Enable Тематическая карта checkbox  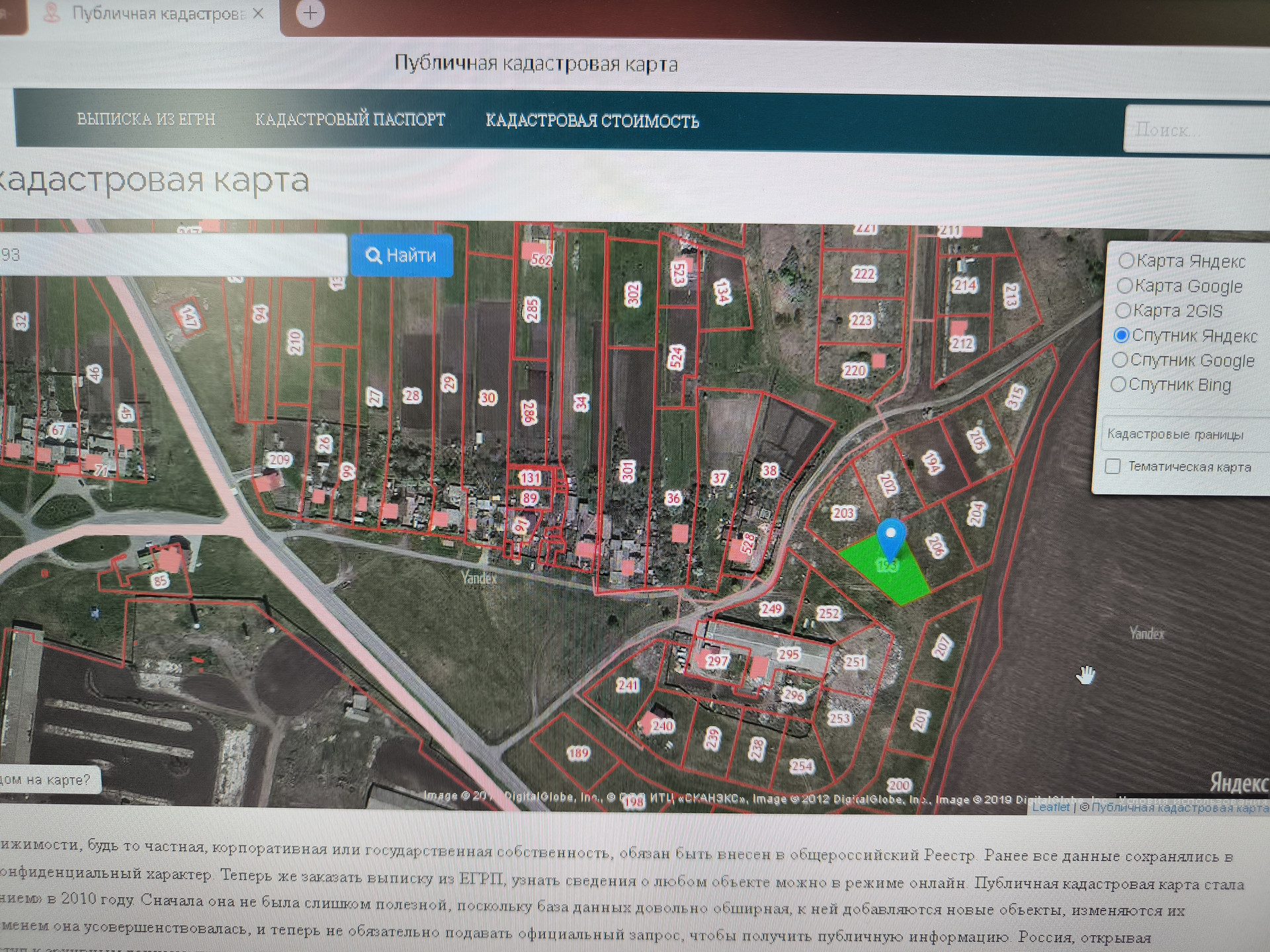point(1113,466)
